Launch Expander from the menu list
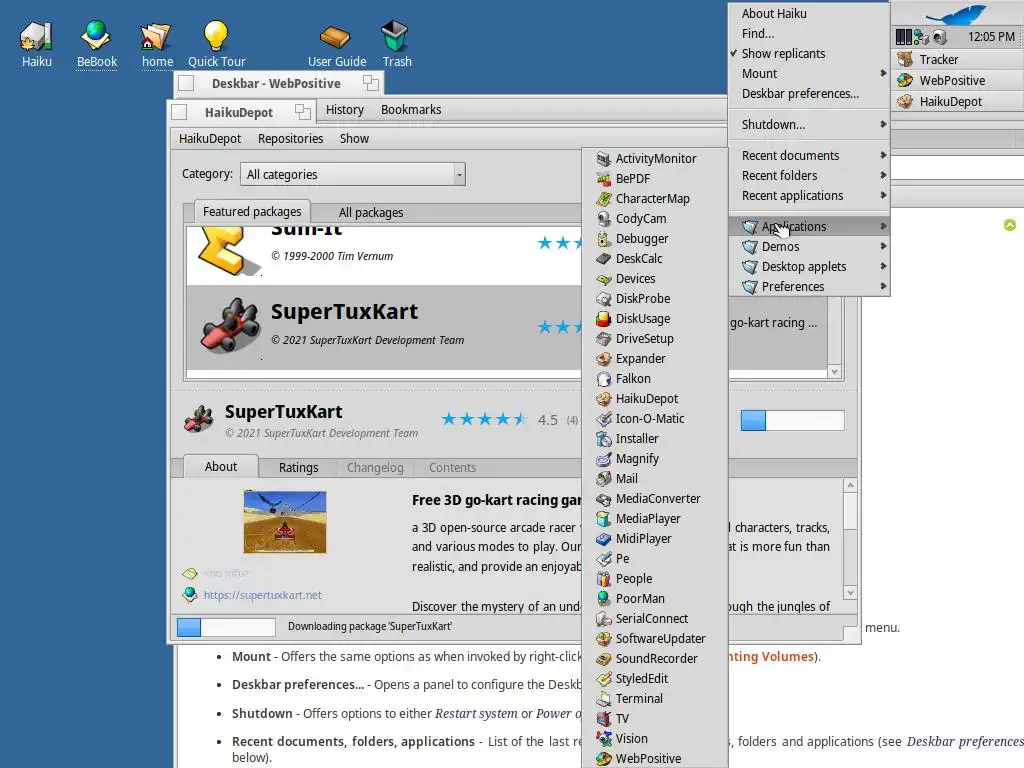This screenshot has width=1024, height=768. (654, 359)
